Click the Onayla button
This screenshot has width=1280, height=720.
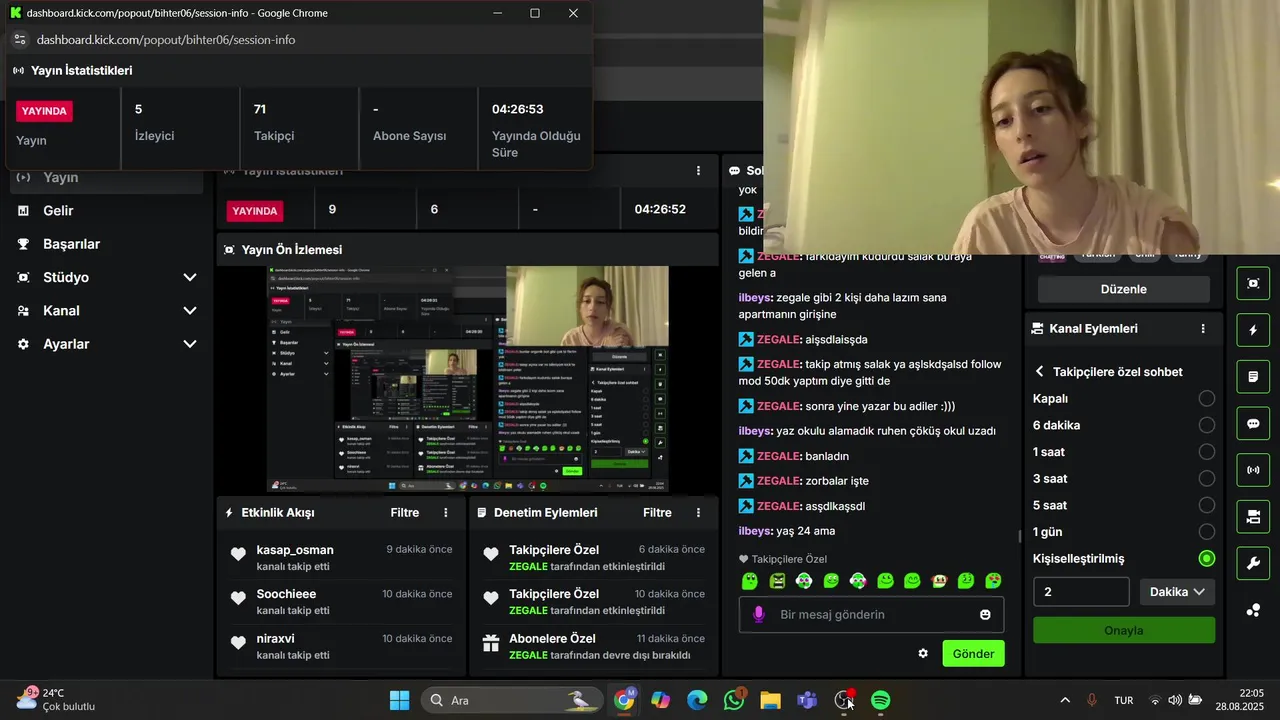1124,630
